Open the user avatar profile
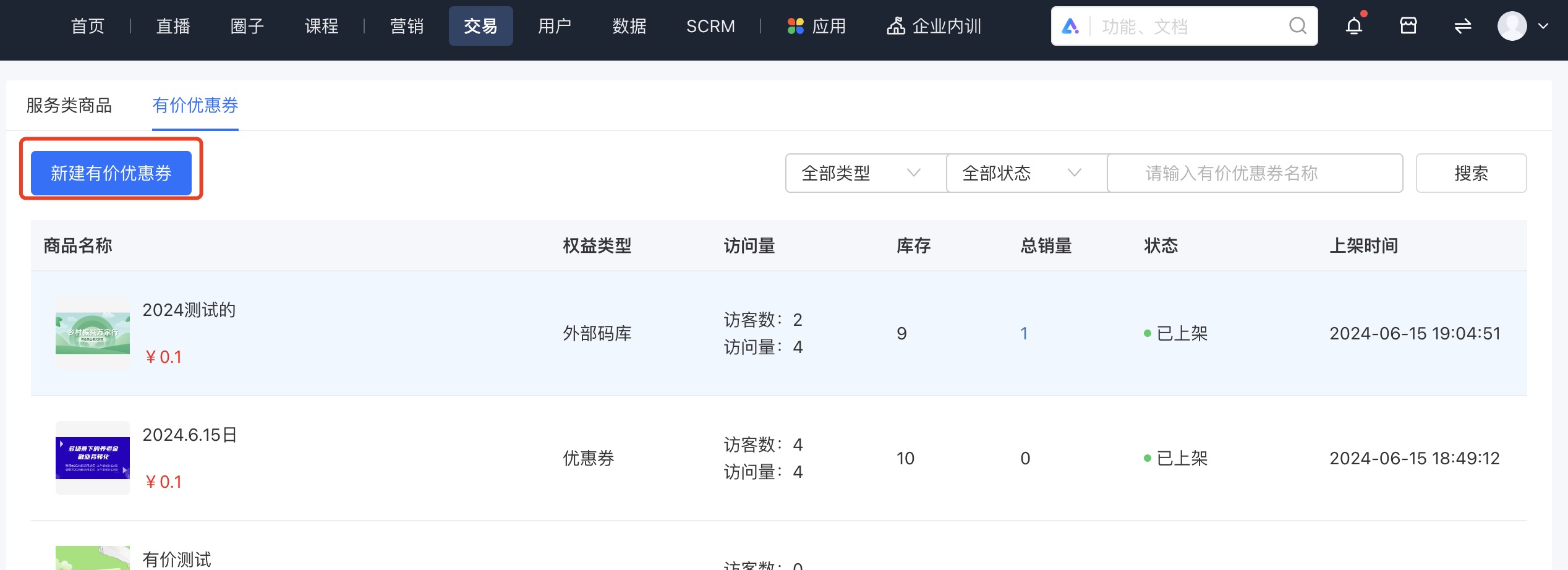1568x570 pixels. [x=1512, y=26]
